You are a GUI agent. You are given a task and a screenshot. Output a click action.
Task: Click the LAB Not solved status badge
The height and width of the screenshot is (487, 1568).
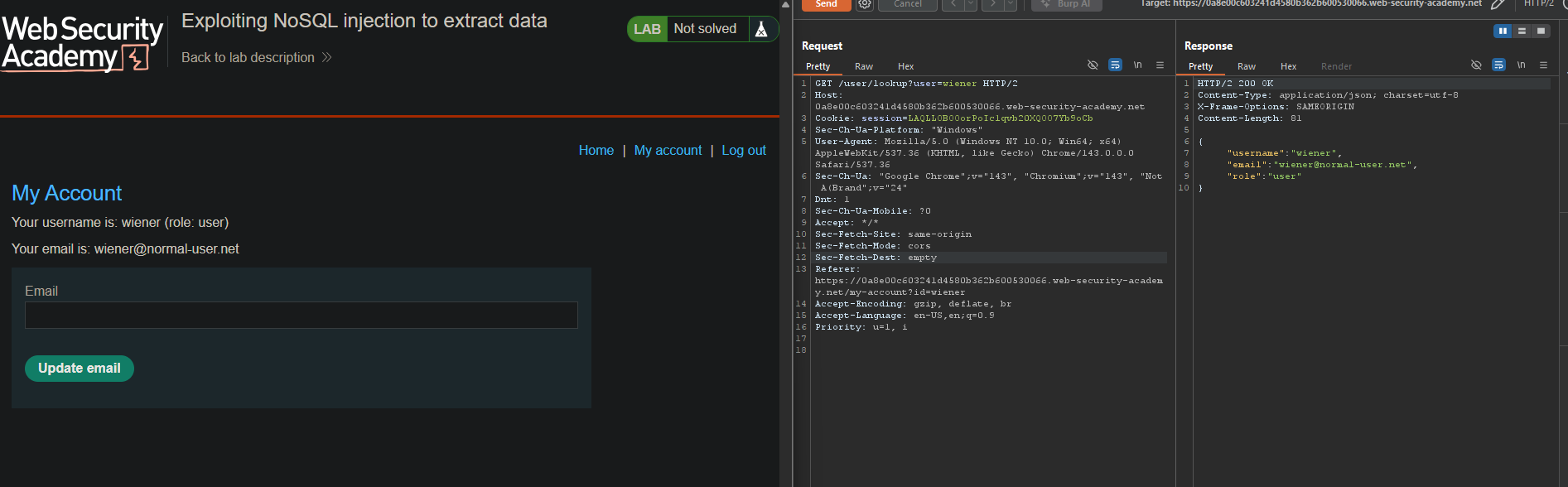pyautogui.click(x=702, y=29)
